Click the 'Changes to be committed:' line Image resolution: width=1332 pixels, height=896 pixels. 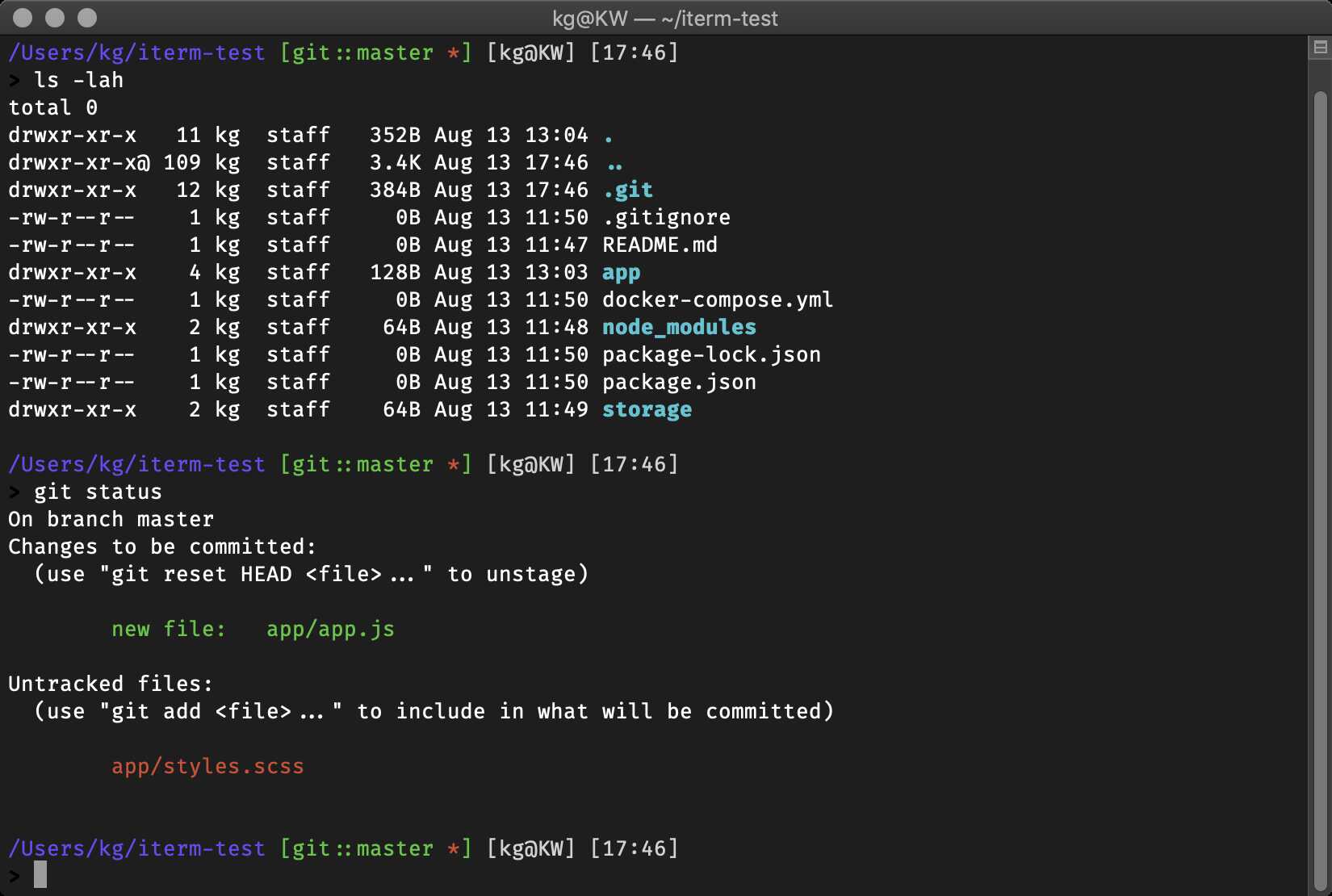point(162,546)
